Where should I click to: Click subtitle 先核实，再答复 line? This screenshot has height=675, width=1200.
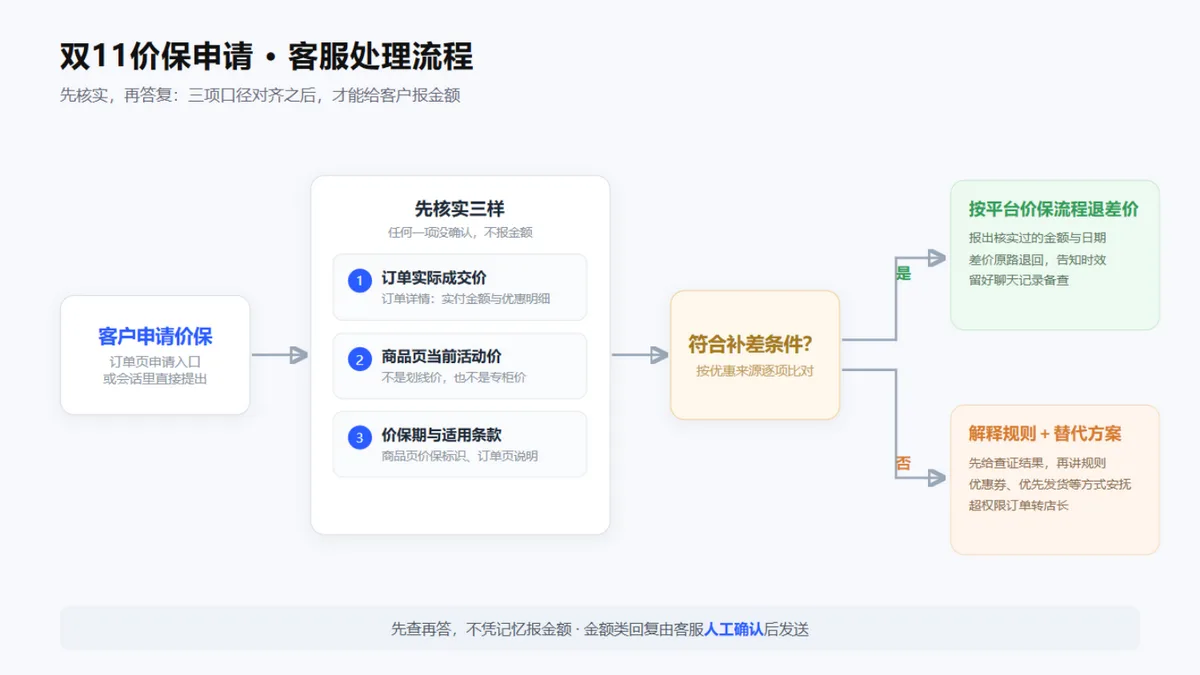(x=260, y=96)
